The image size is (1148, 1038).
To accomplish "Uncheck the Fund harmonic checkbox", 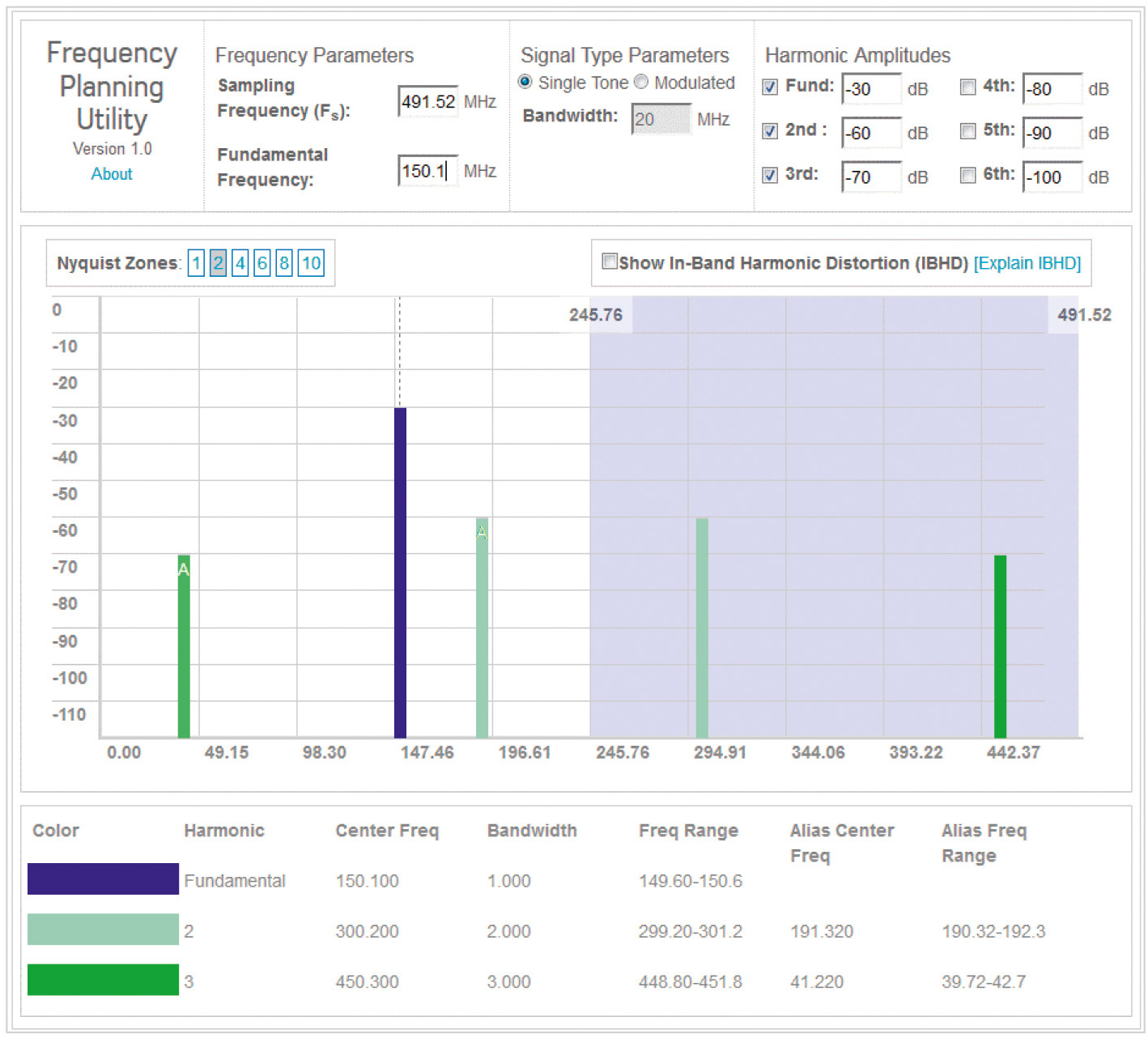I will tap(770, 87).
